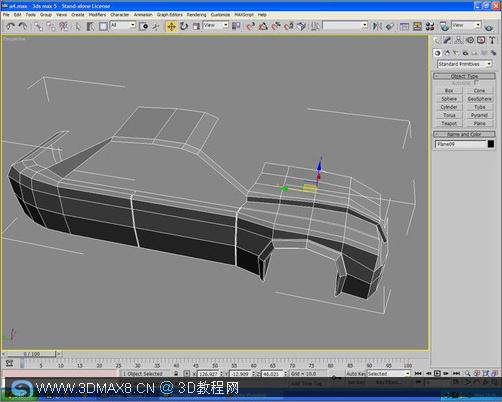The height and width of the screenshot is (402, 502).
Task: Click the Plane primitive button
Action: click(x=479, y=123)
